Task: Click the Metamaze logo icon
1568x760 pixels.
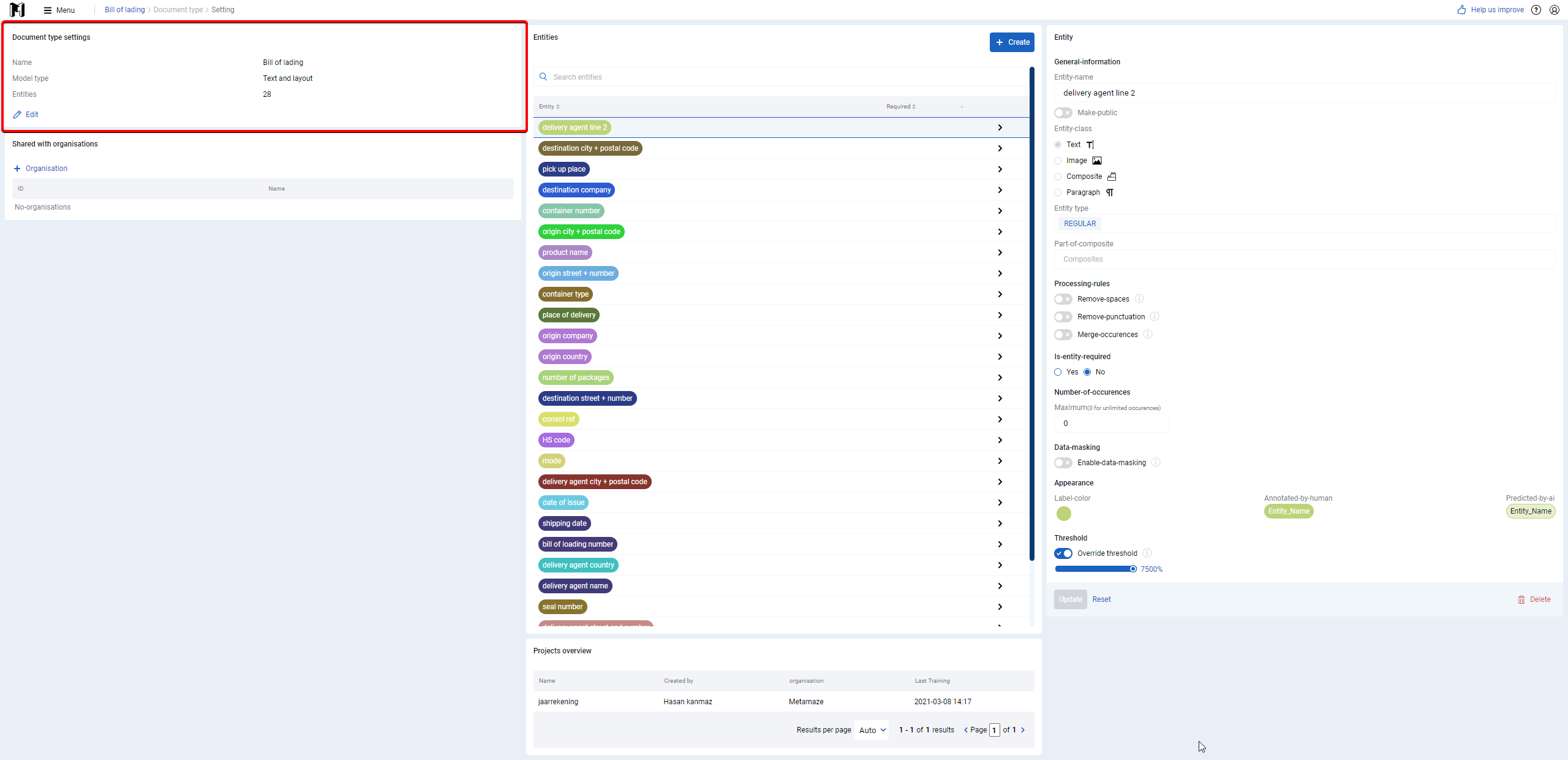Action: pyautogui.click(x=17, y=10)
